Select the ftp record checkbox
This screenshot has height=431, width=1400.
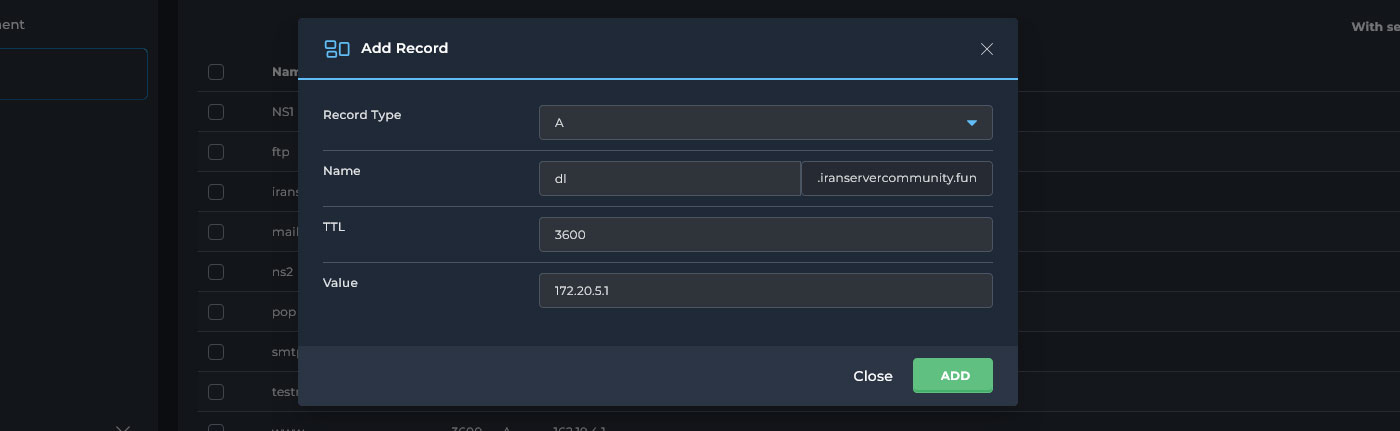click(216, 152)
